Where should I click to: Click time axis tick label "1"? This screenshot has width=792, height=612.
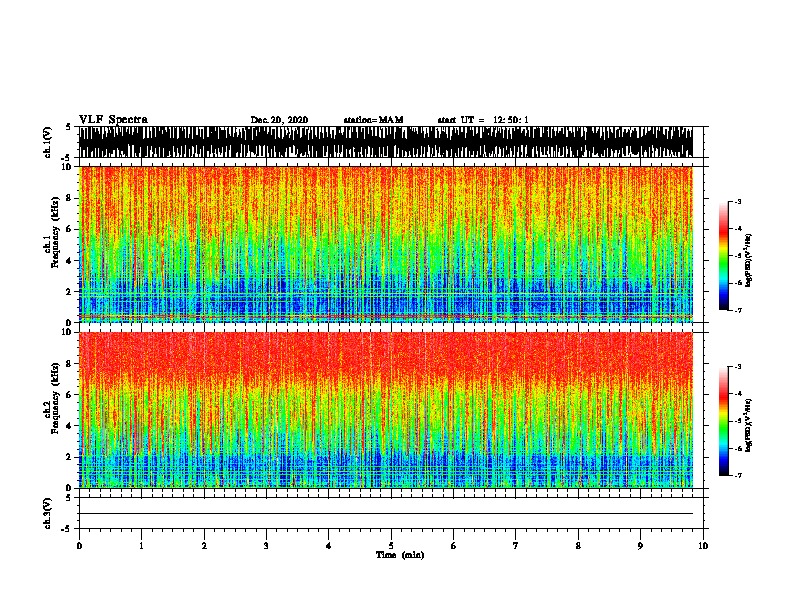141,546
